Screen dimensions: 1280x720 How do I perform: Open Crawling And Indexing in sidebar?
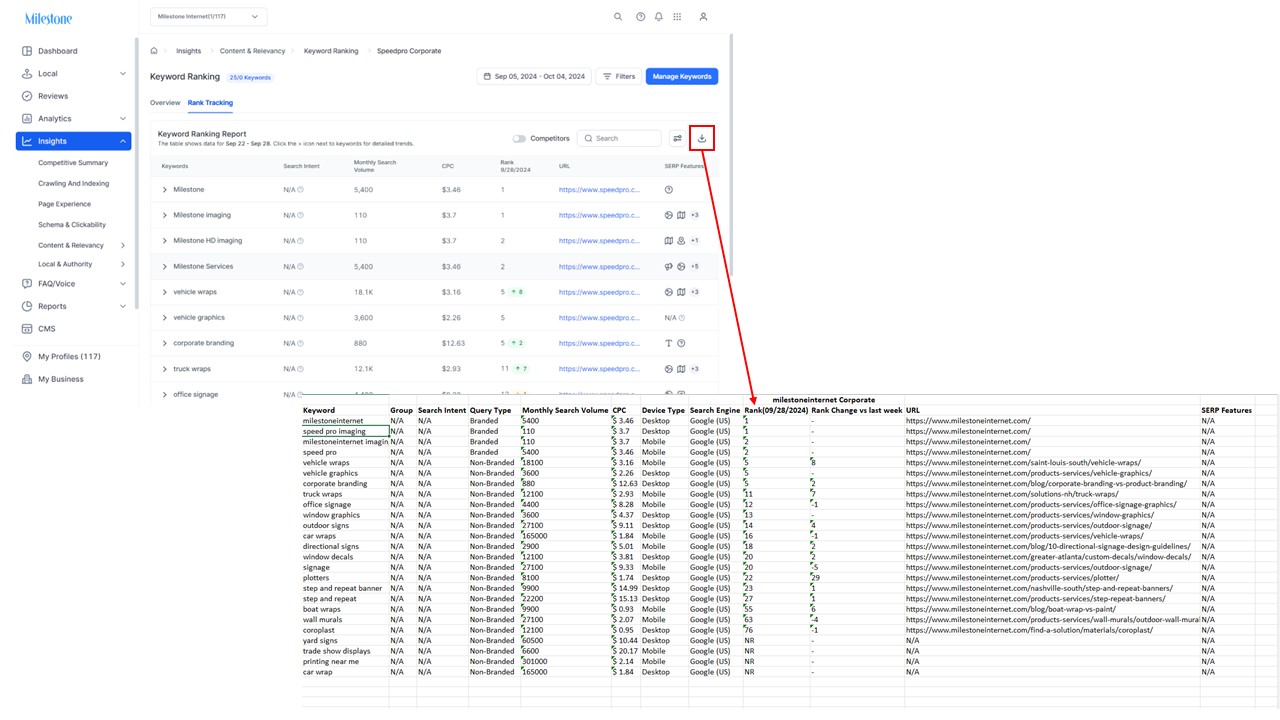click(74, 184)
